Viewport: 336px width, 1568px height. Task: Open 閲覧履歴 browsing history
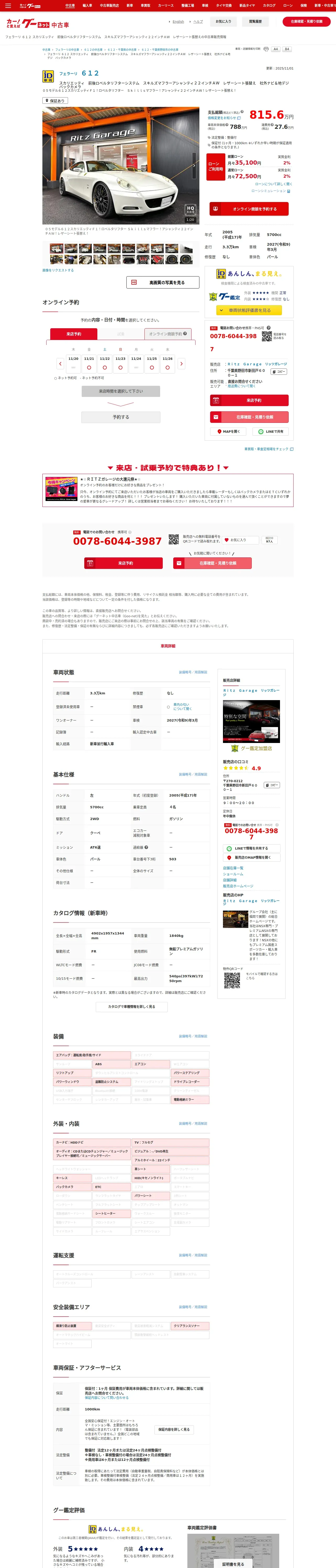point(255,21)
